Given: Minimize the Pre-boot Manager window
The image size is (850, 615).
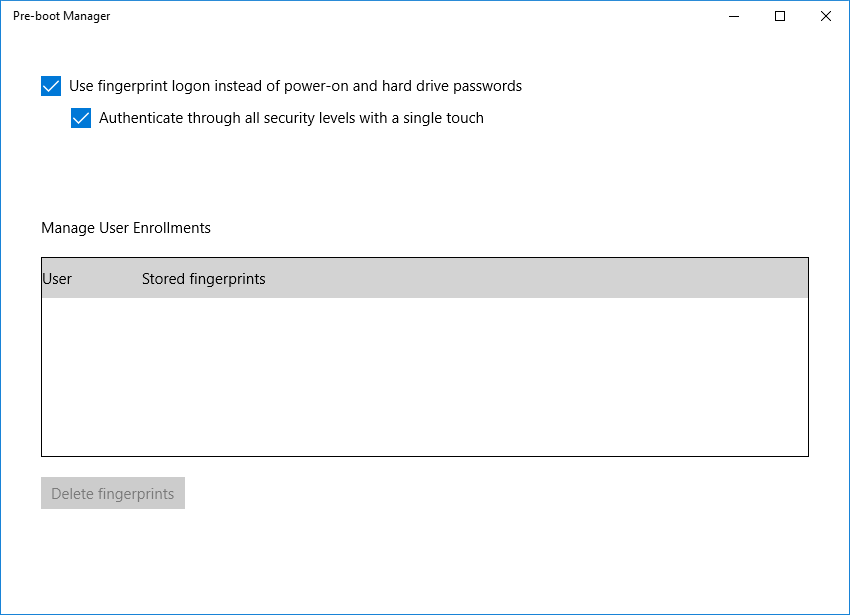Looking at the screenshot, I should pos(734,16).
